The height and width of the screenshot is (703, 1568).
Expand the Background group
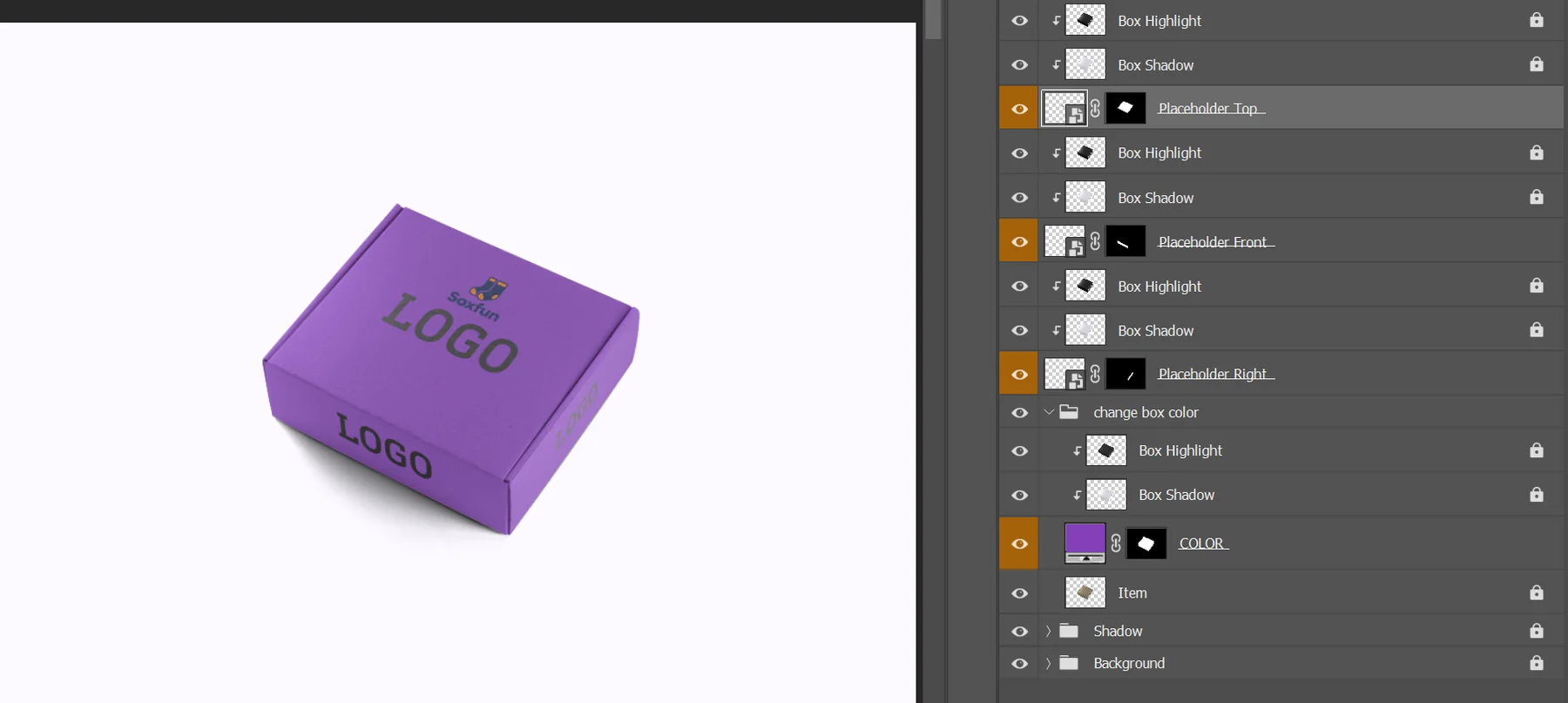tap(1049, 663)
